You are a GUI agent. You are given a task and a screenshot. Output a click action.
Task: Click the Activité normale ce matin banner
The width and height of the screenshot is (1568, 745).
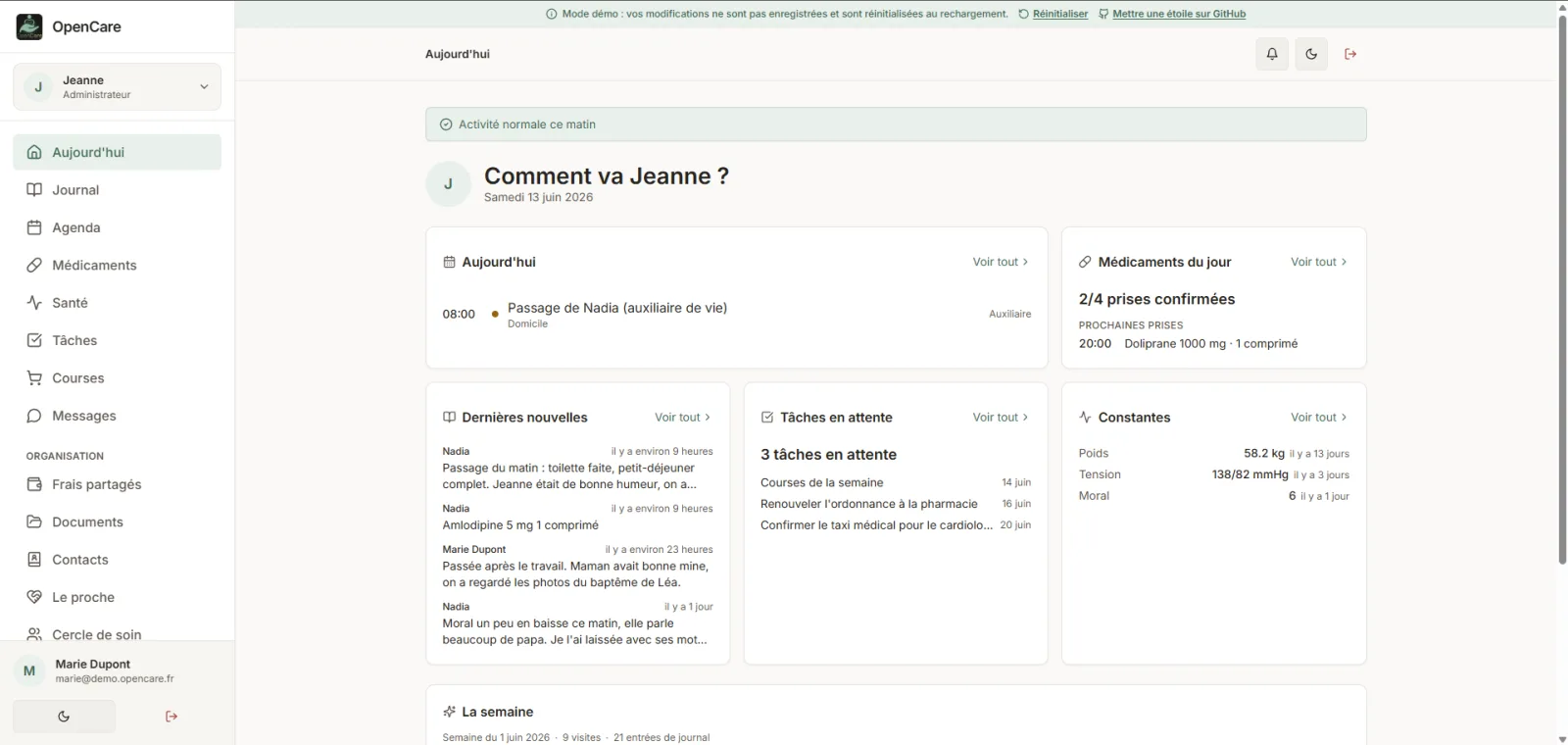896,124
